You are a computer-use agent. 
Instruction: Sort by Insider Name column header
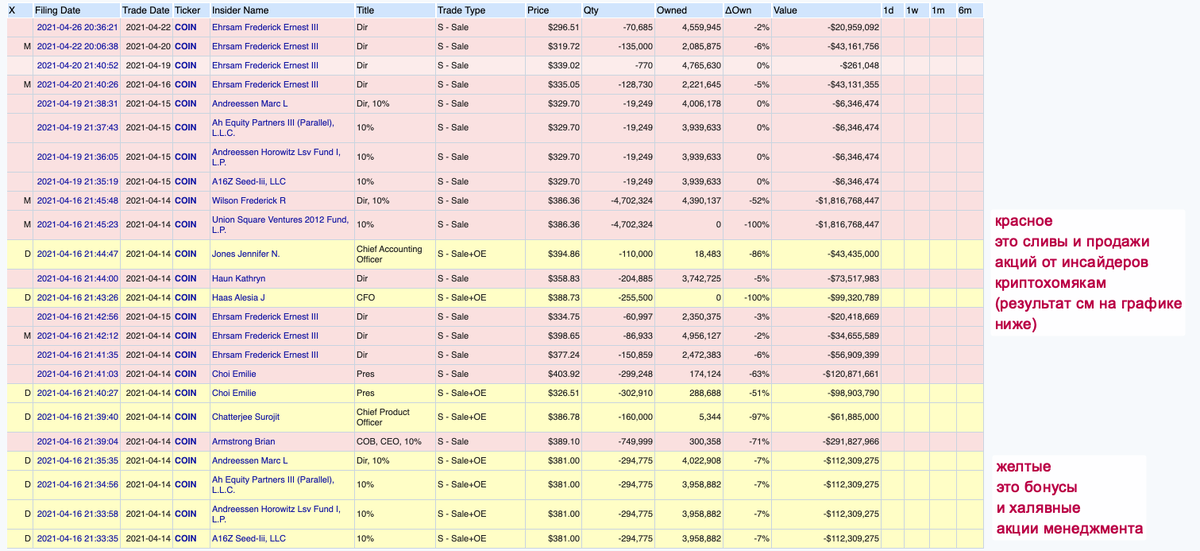pyautogui.click(x=242, y=9)
